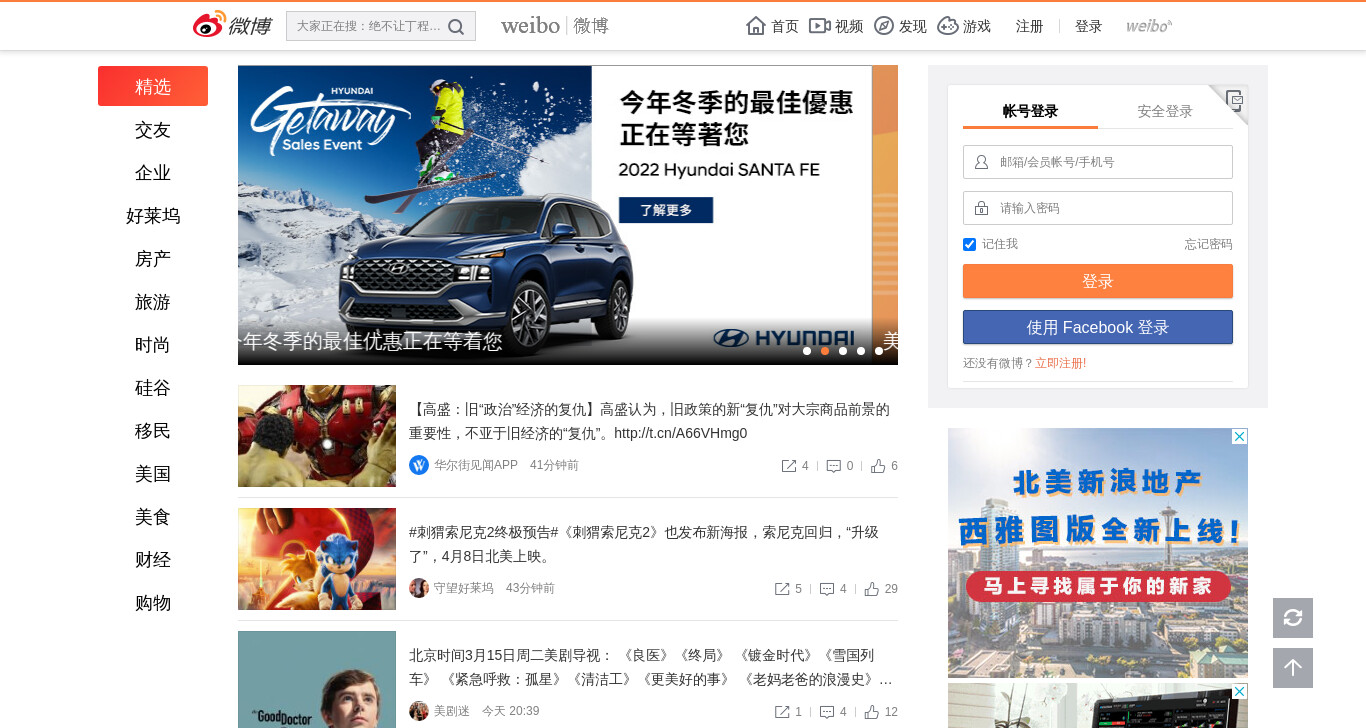
Task: Open 视频 via the video camera icon
Action: point(819,26)
